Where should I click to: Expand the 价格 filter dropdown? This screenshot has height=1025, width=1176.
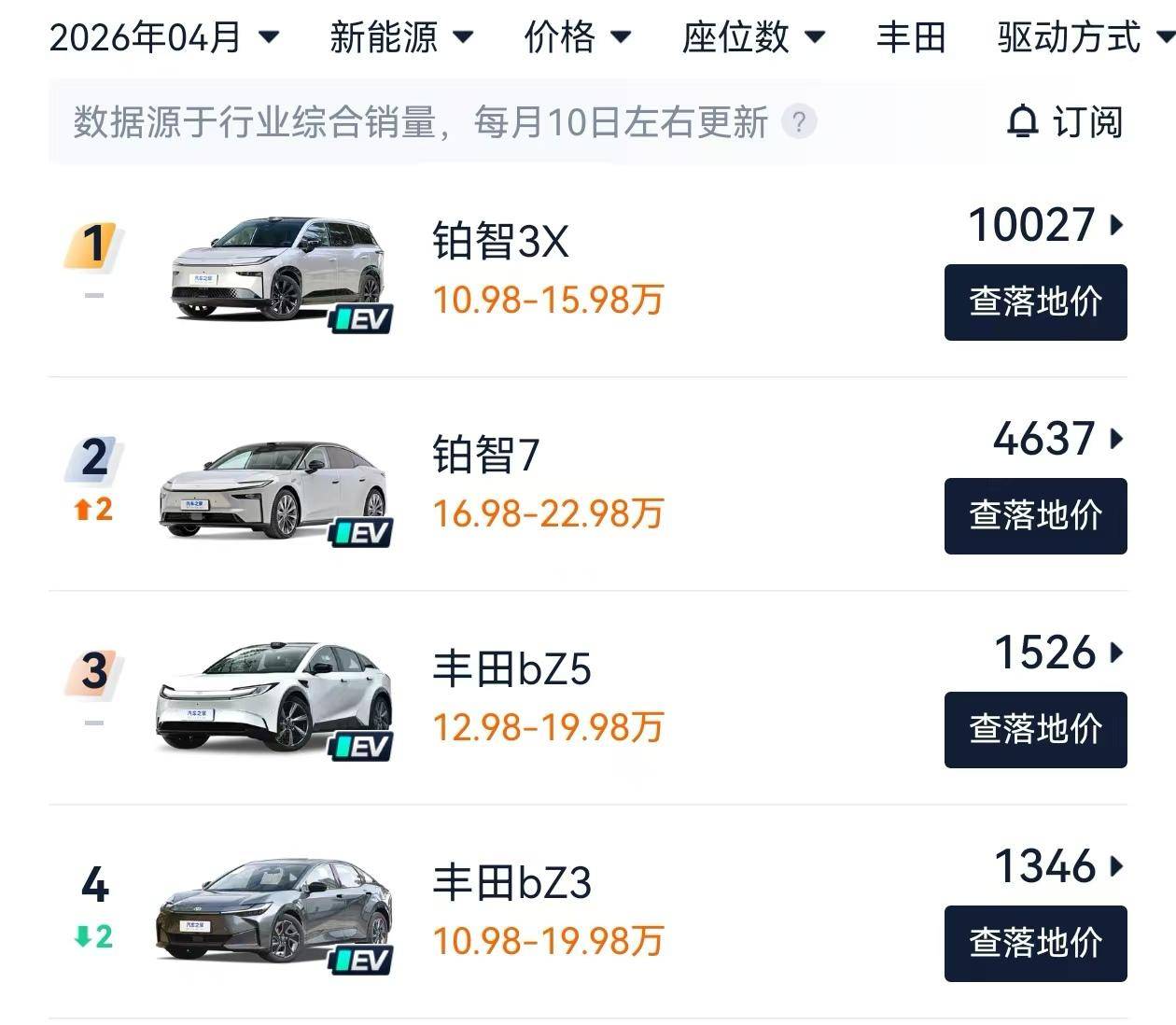[578, 37]
